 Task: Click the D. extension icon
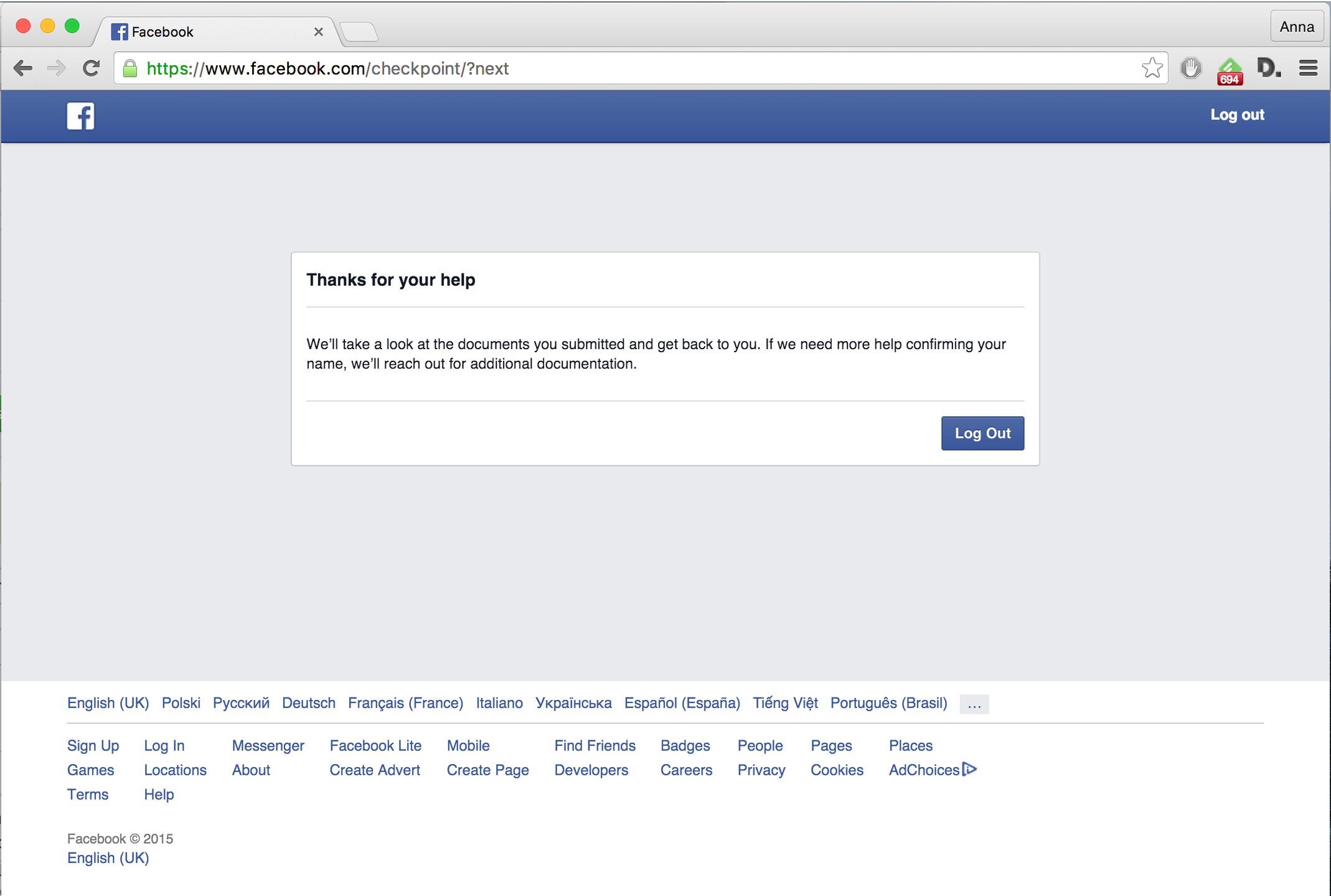1268,68
